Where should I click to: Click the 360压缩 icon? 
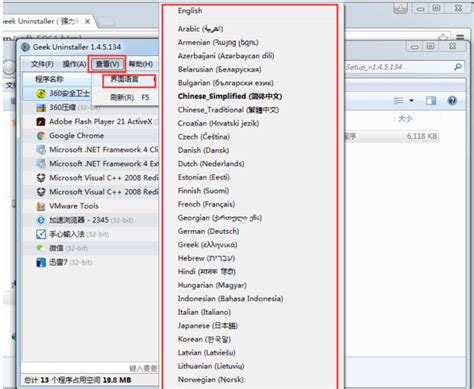pyautogui.click(x=41, y=108)
